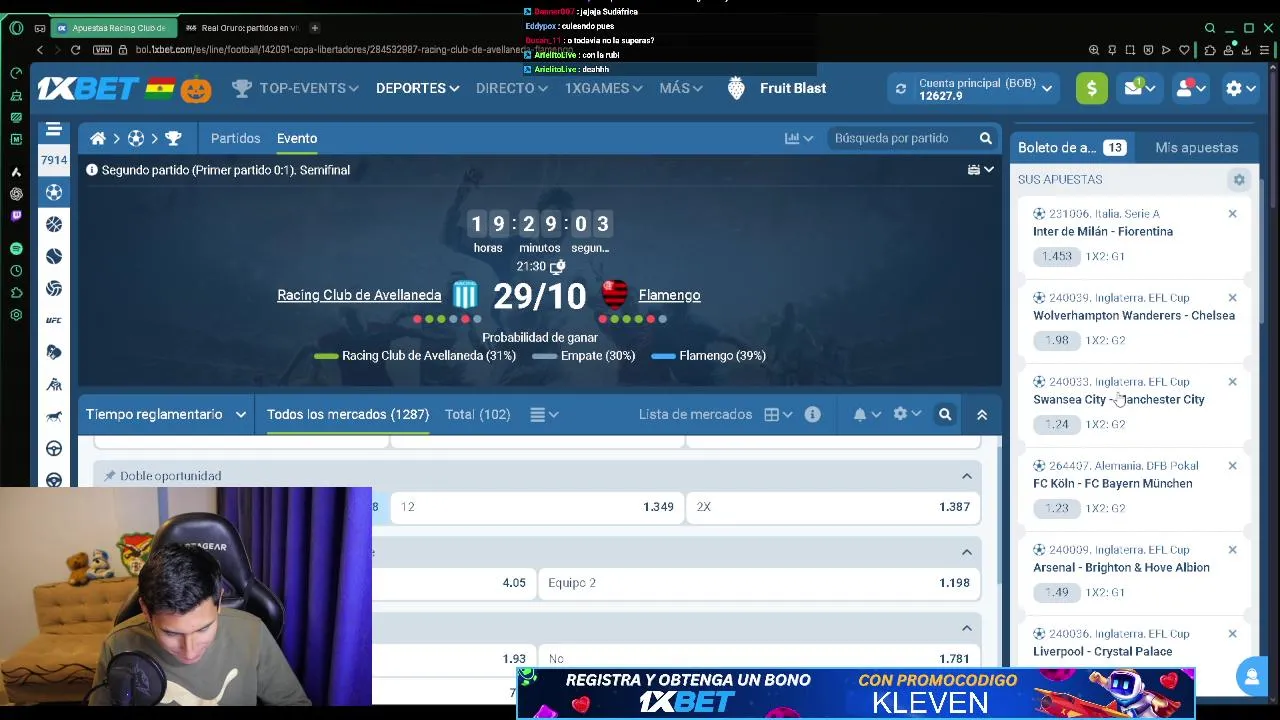Switch to Real Oruro browser tab
Screen dimensions: 1280x720
[x=243, y=28]
